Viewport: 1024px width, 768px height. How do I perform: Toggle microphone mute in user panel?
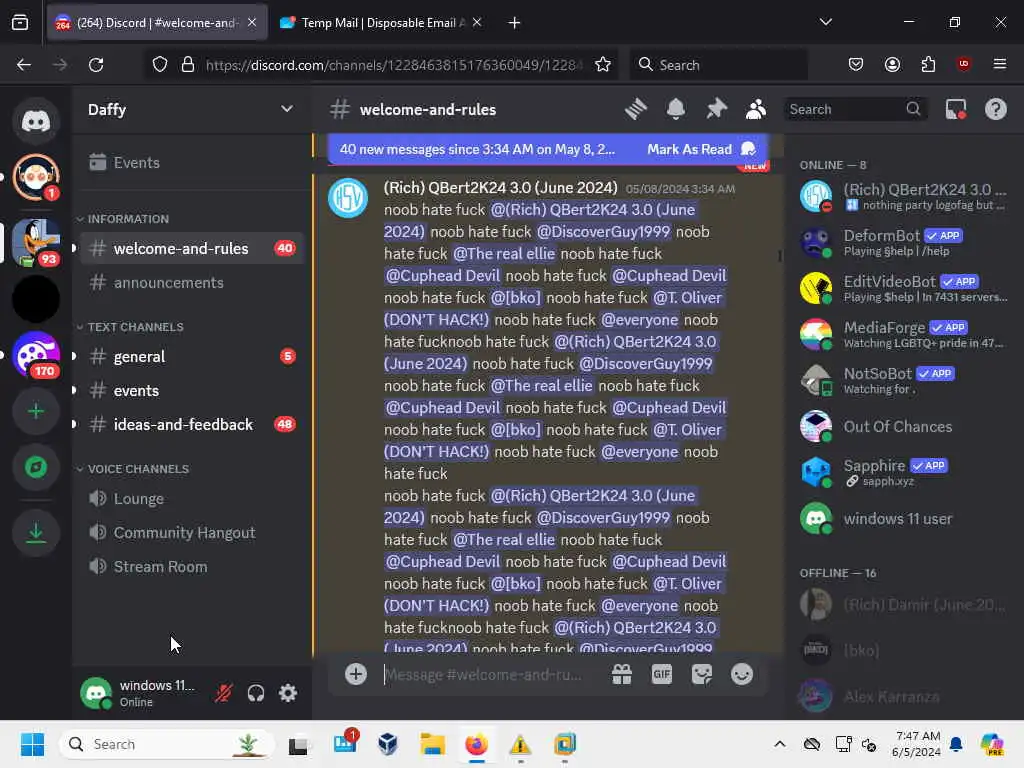223,693
